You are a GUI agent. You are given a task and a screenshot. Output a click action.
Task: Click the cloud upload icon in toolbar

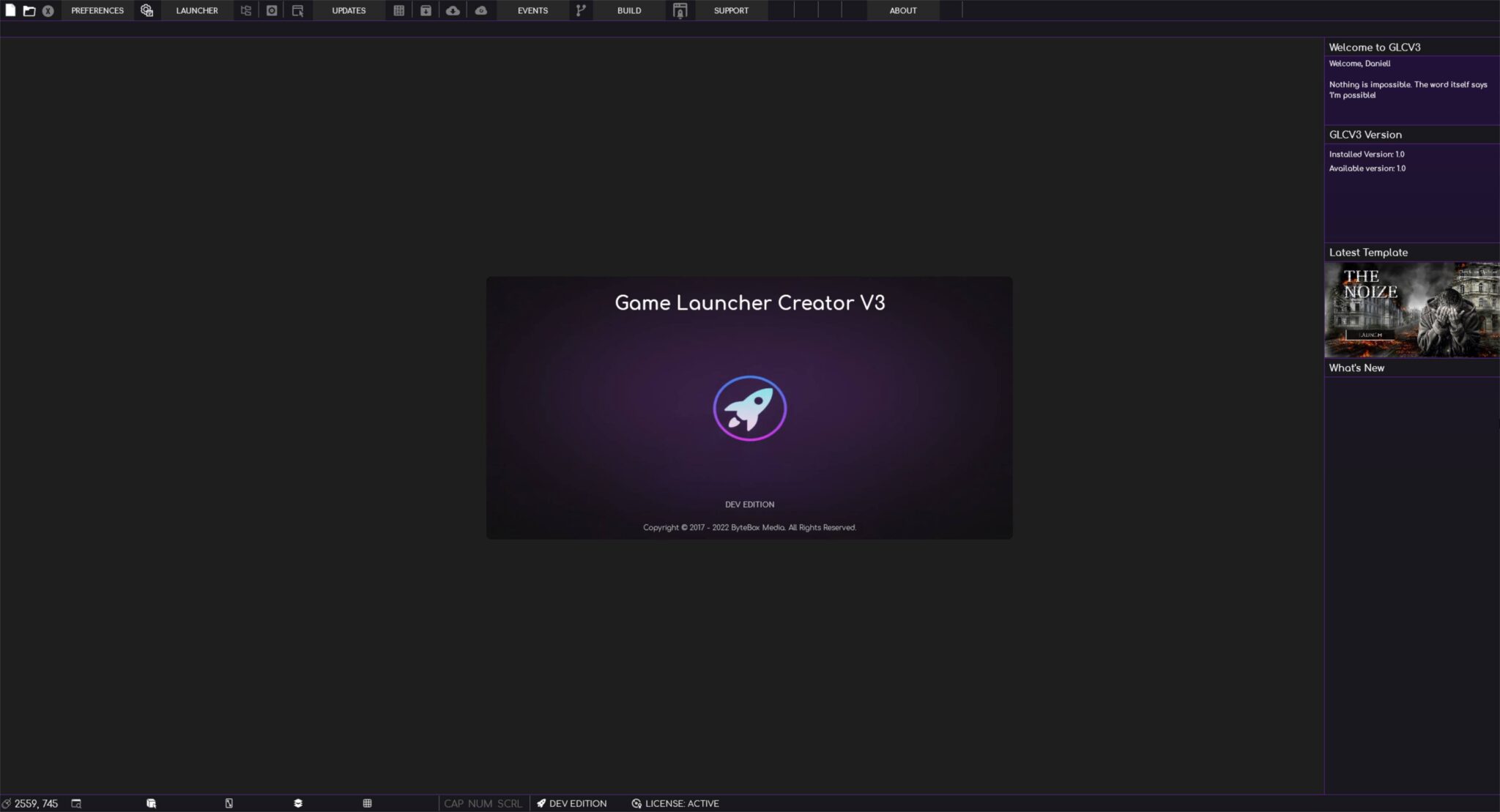coord(480,10)
